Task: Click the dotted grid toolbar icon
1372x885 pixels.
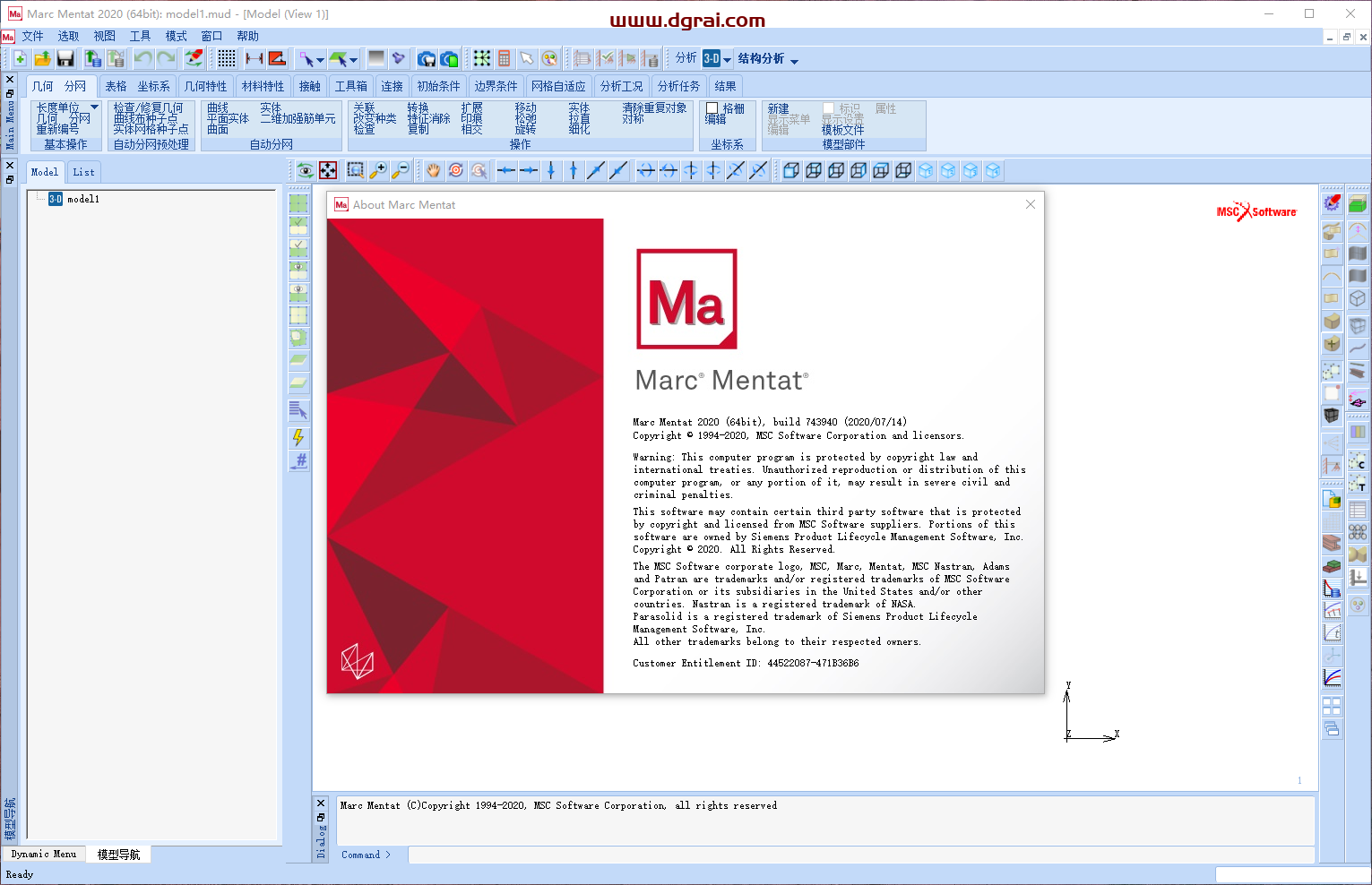Action: [x=227, y=58]
